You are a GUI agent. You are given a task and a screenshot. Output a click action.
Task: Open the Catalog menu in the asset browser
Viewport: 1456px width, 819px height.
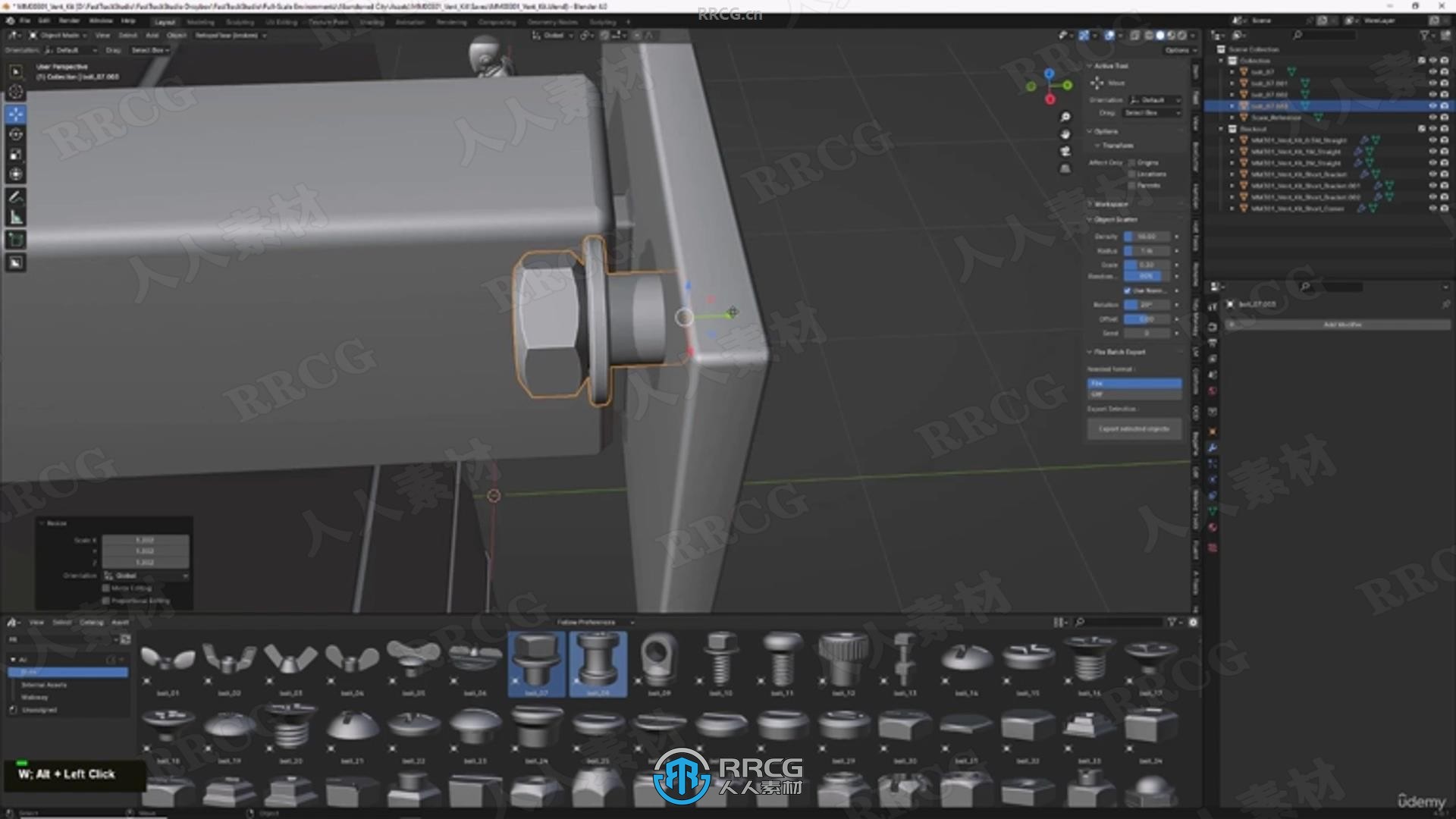[x=91, y=623]
